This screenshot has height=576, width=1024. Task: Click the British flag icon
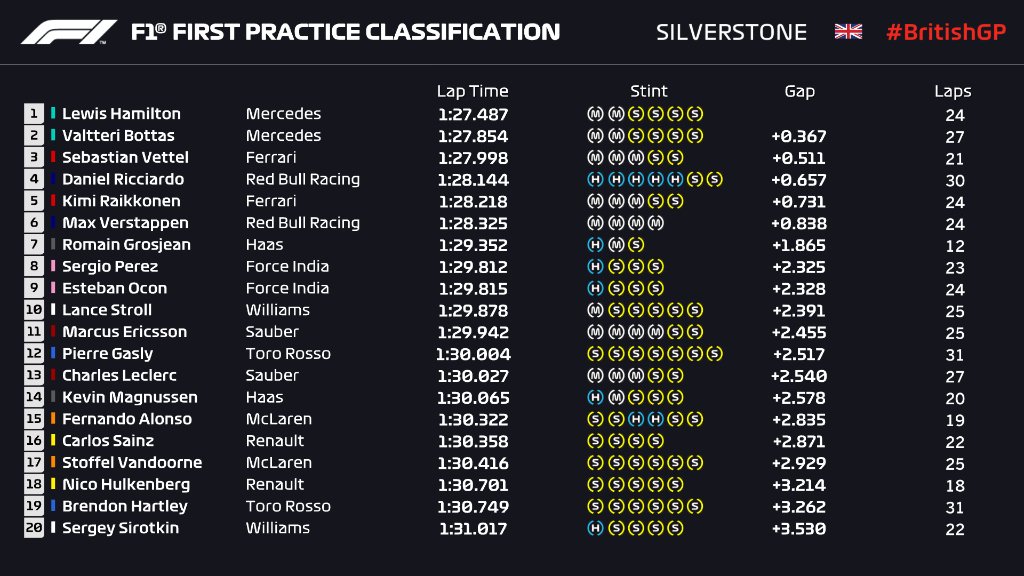pos(848,32)
